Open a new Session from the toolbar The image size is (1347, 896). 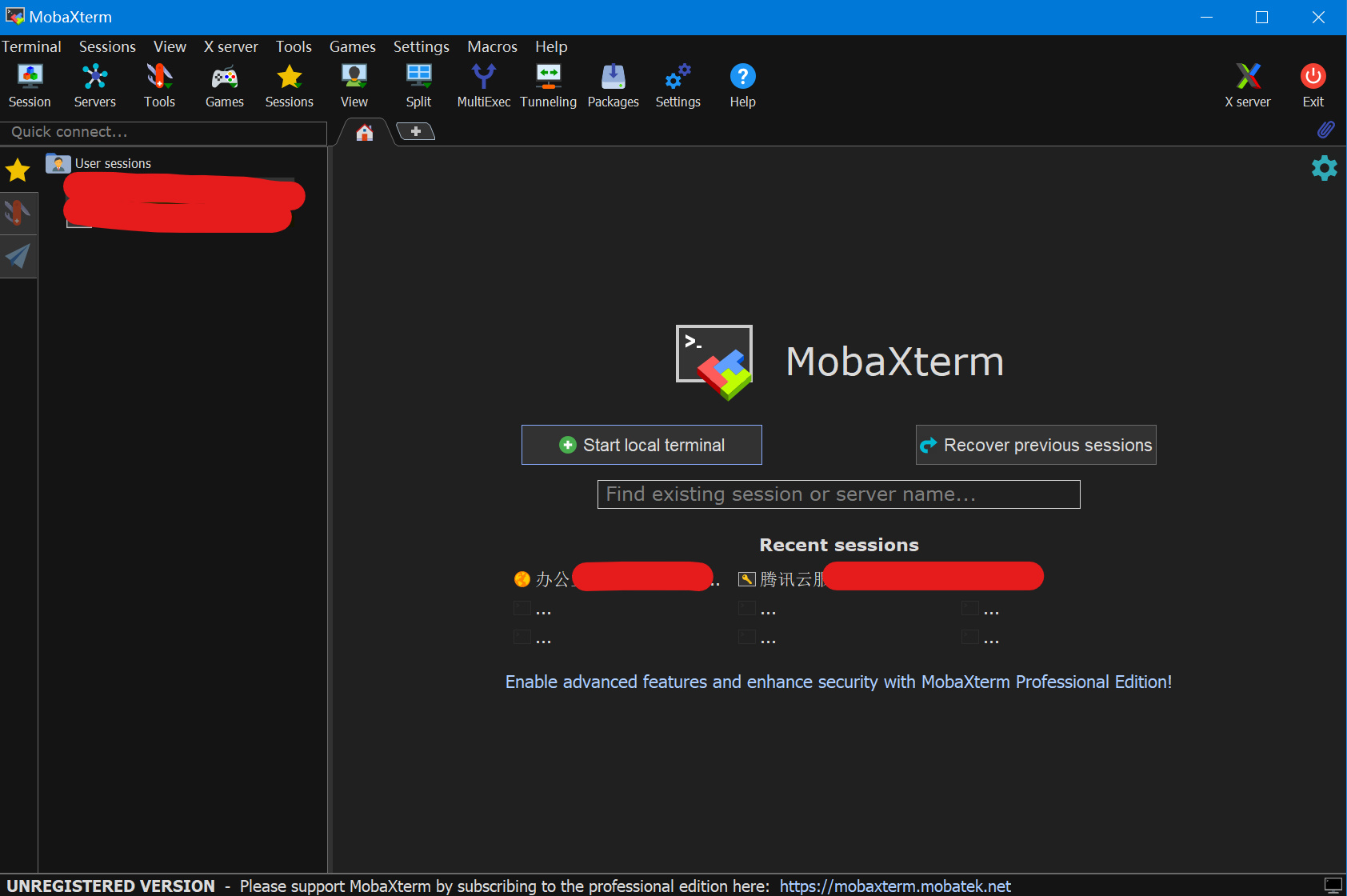click(30, 86)
